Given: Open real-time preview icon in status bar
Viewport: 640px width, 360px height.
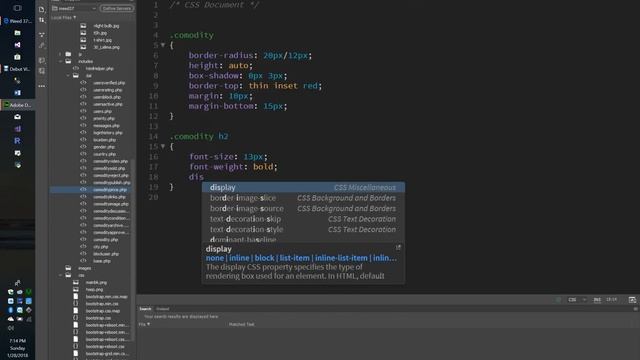Looking at the screenshot, I should 632,300.
